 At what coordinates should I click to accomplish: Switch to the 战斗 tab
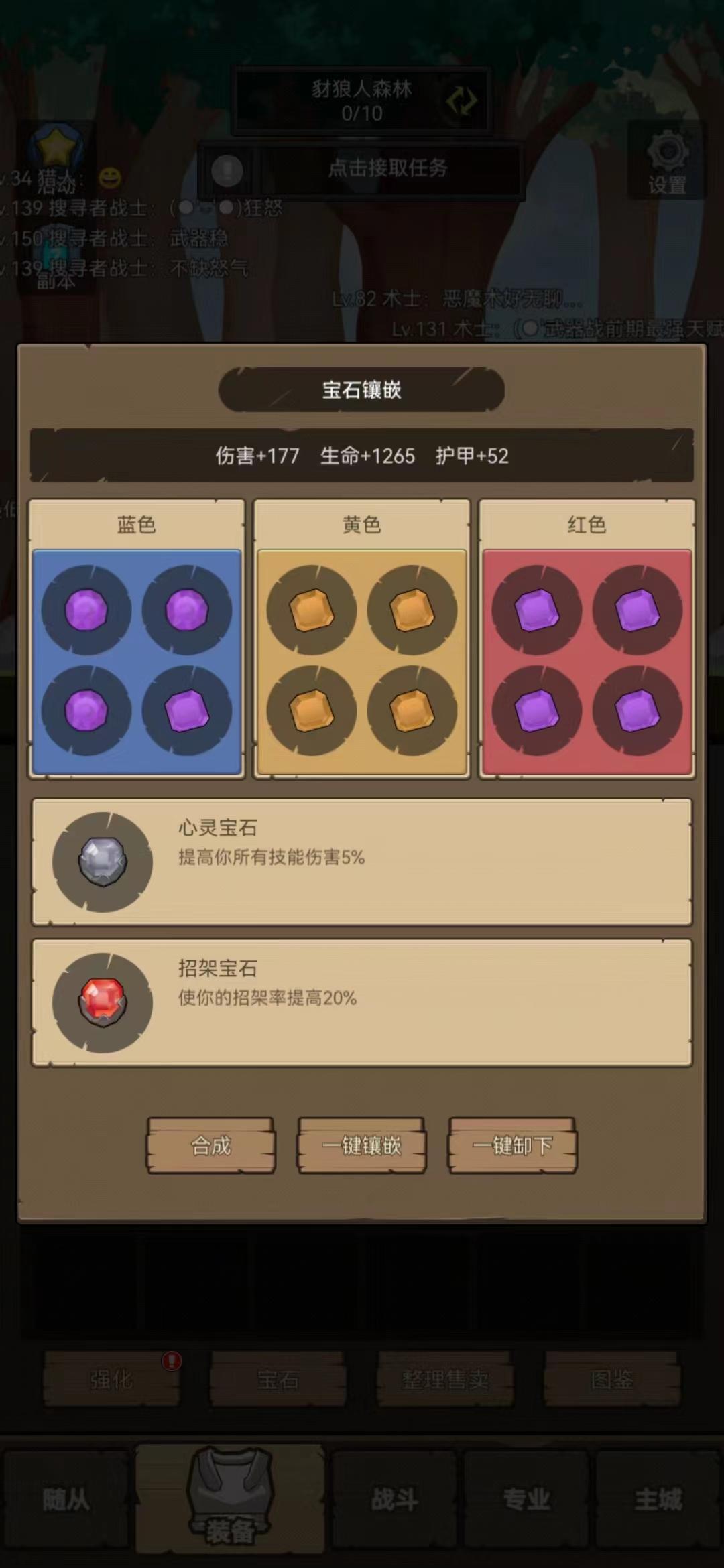coord(395,1500)
